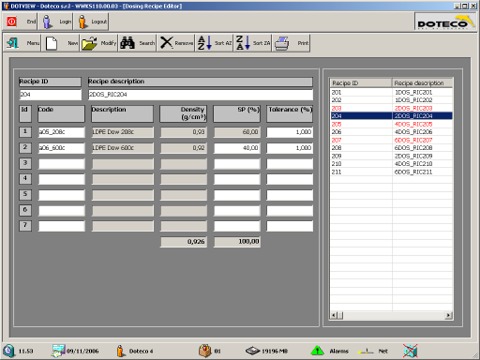480x360 pixels.
Task: Click the clock icon in the status bar
Action: (x=9, y=351)
